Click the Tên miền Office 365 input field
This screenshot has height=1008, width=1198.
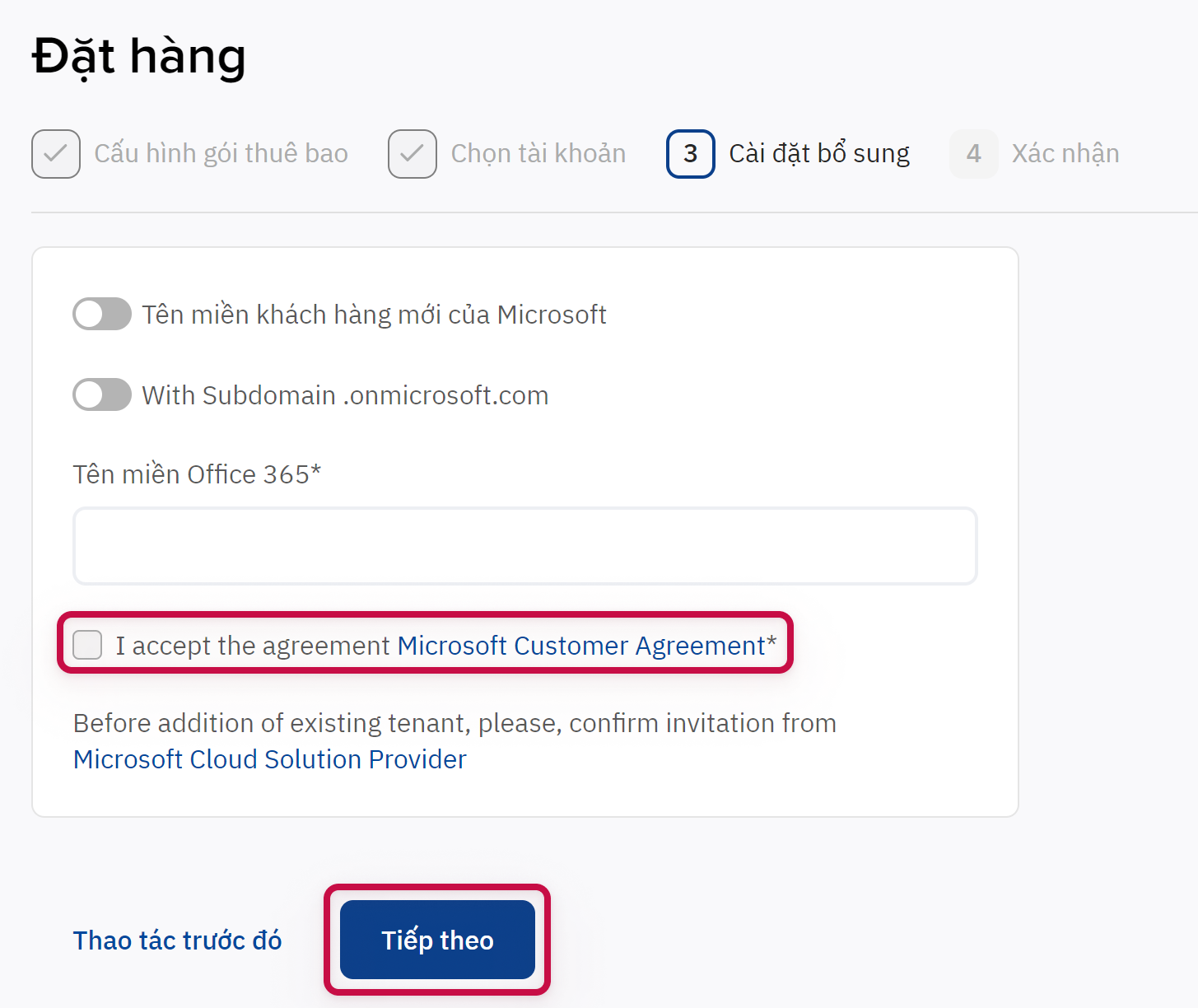[524, 546]
